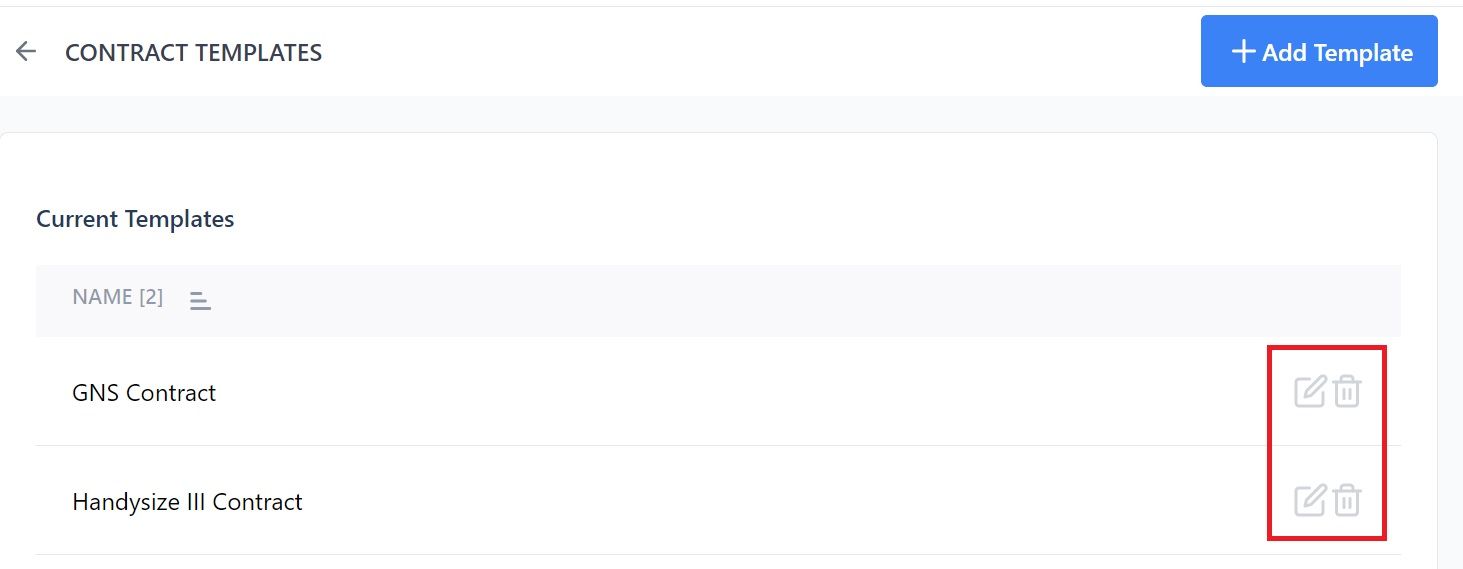Viewport: 1463px width, 569px height.
Task: Click the Current Templates section heading
Action: click(135, 219)
